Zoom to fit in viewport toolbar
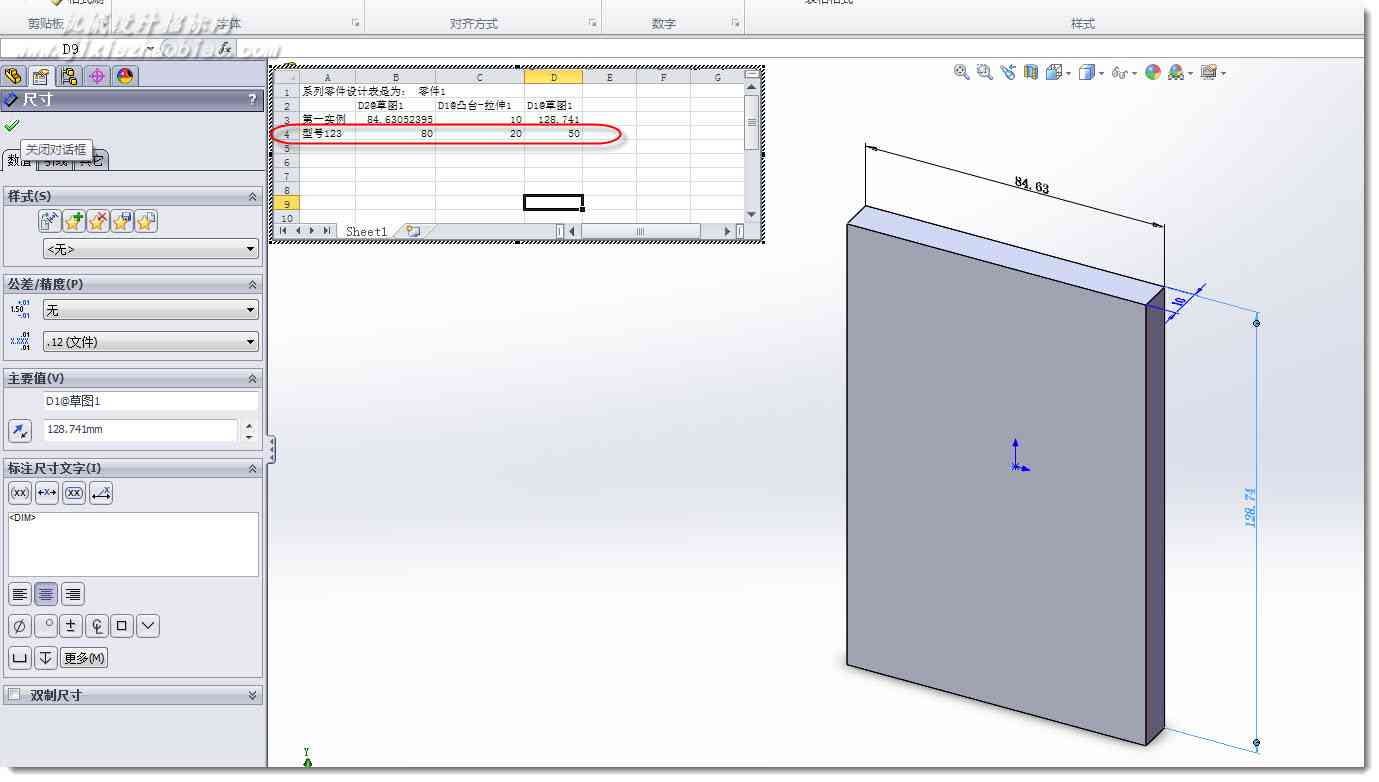Viewport: 1379px width, 782px height. pyautogui.click(x=962, y=72)
